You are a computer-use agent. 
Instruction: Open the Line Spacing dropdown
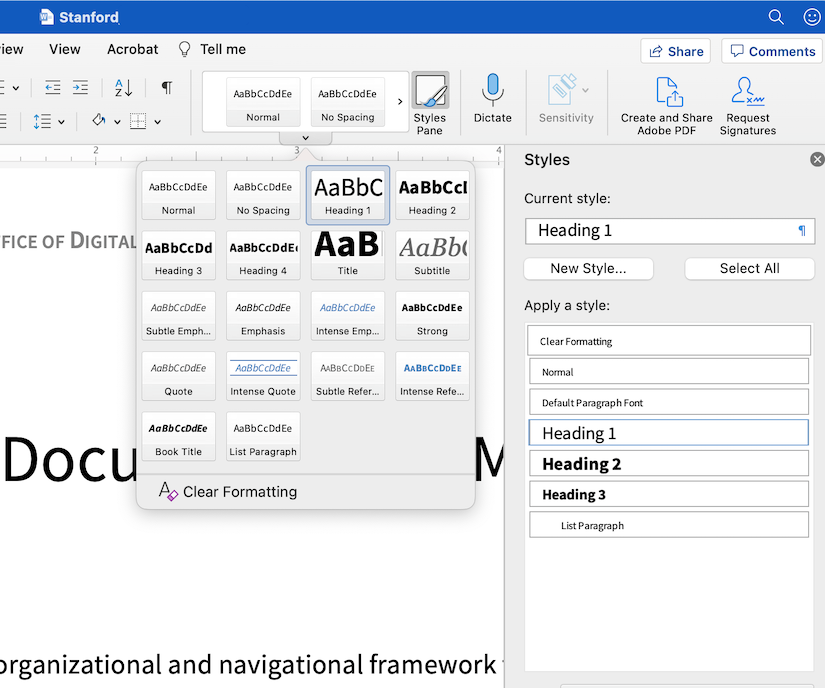point(48,121)
